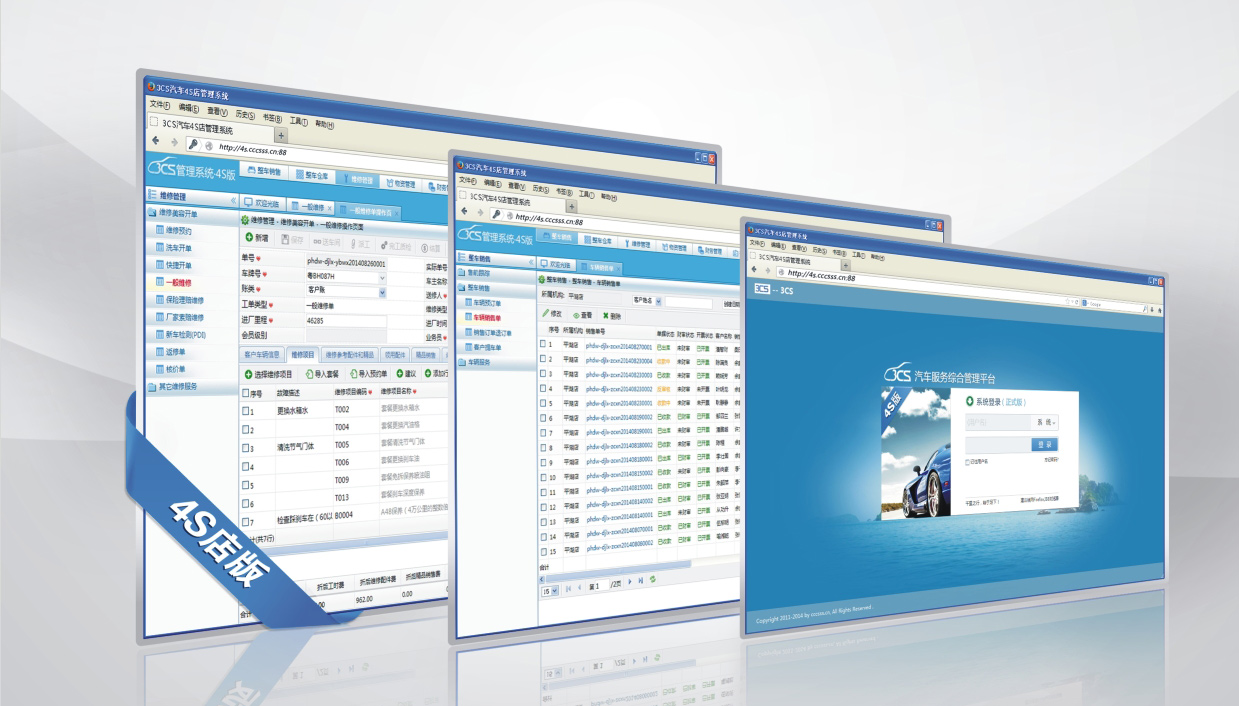Open 销售订单退订单 in the sales window sidebar
Image resolution: width=1239 pixels, height=706 pixels.
pyautogui.click(x=490, y=332)
